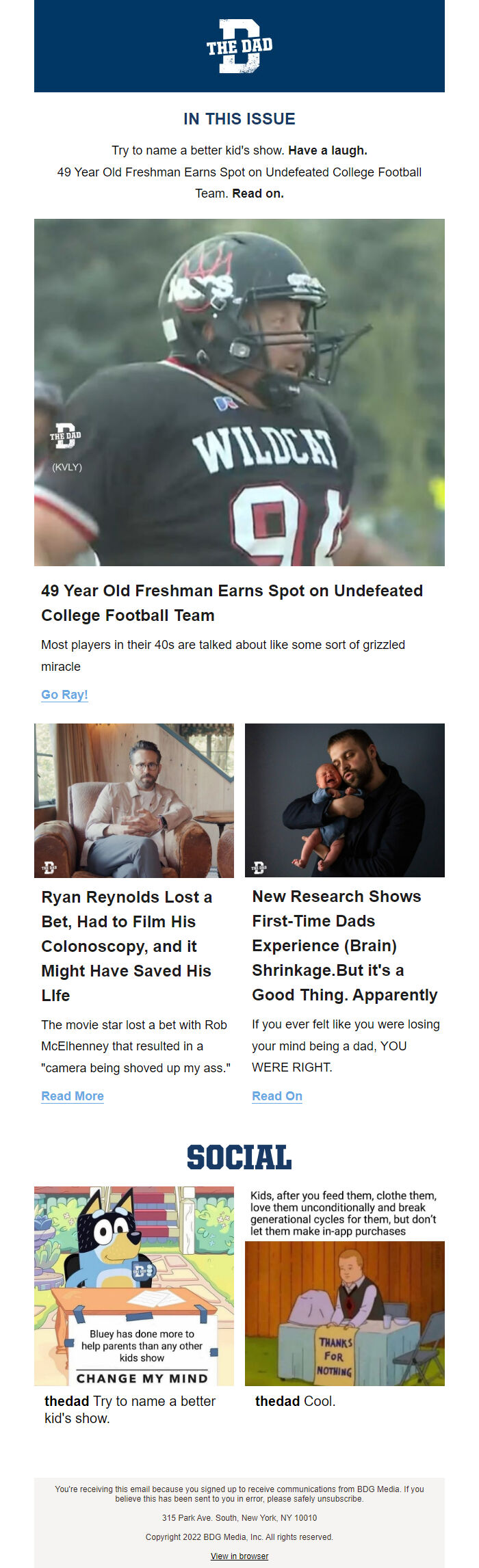Click the IN THIS ISSUE heading

tap(239, 118)
